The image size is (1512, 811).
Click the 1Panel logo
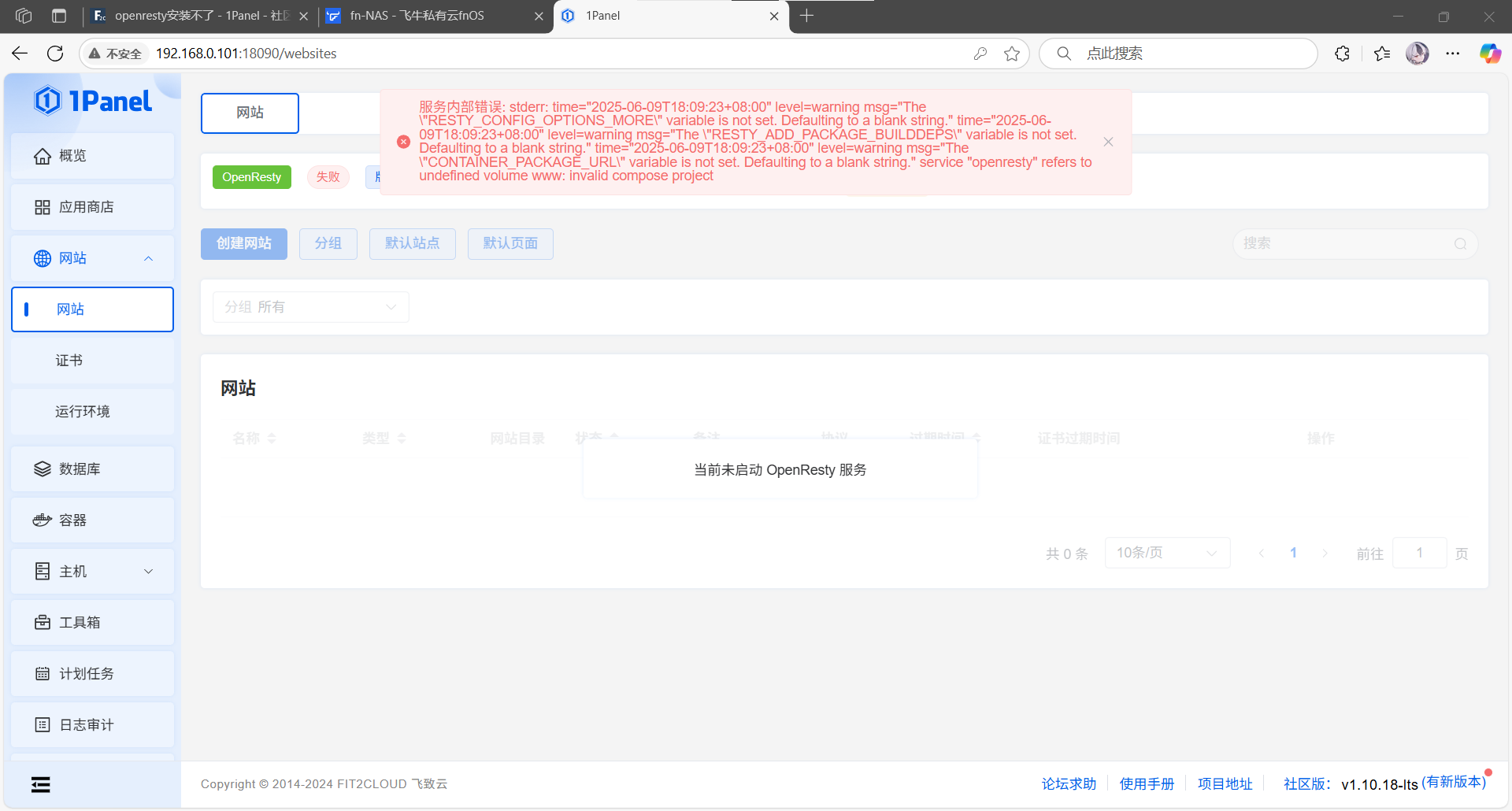point(93,101)
